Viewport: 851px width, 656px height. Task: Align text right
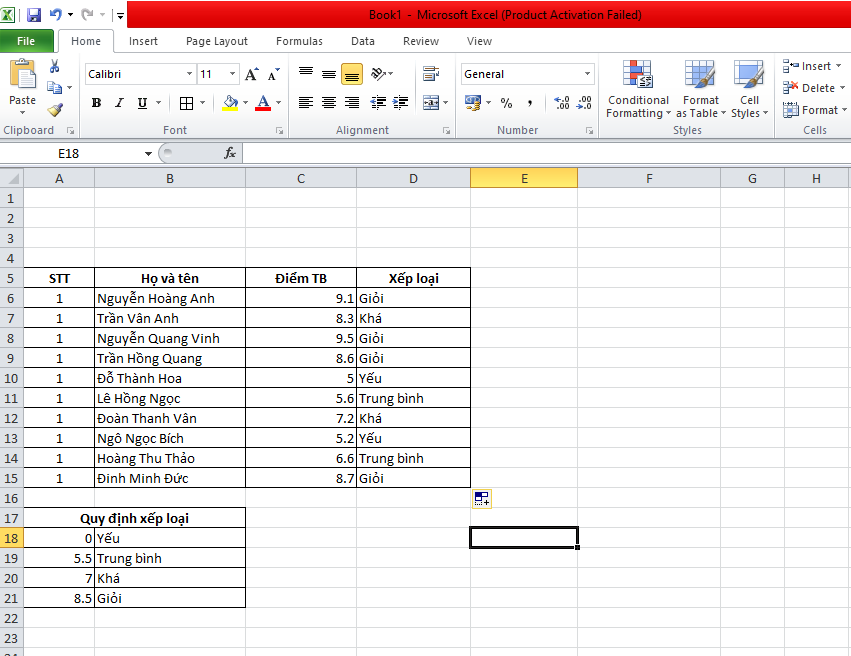pos(352,103)
